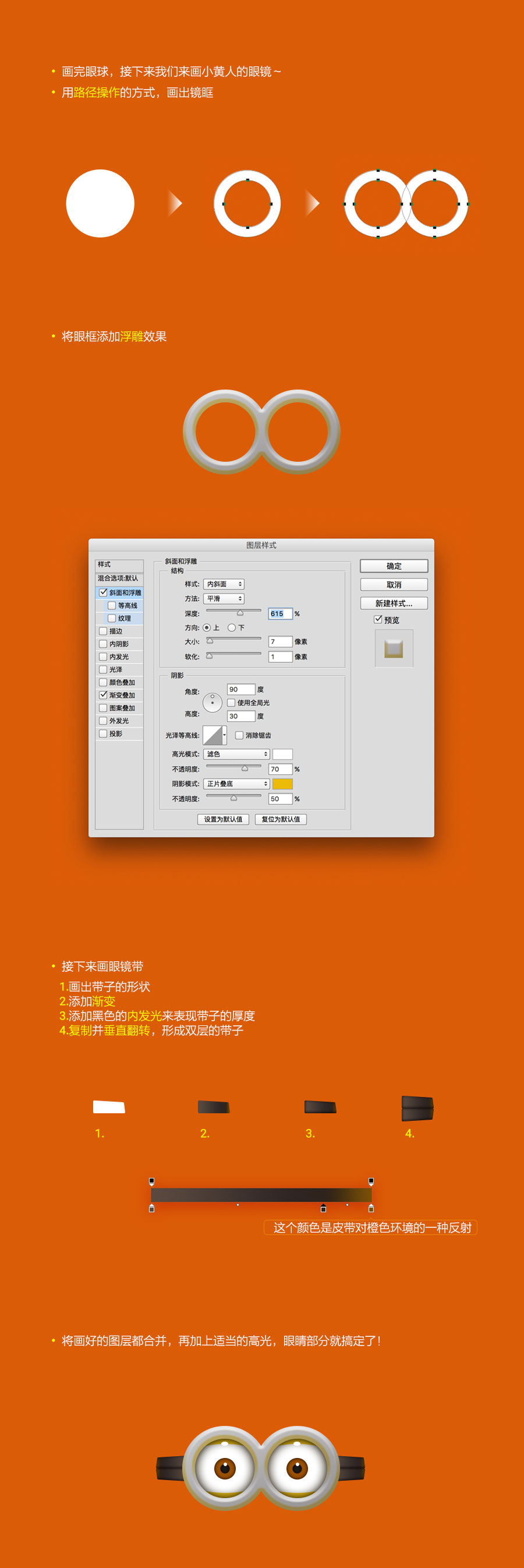Click the angle dial in shading section
524x1568 pixels.
point(212,702)
